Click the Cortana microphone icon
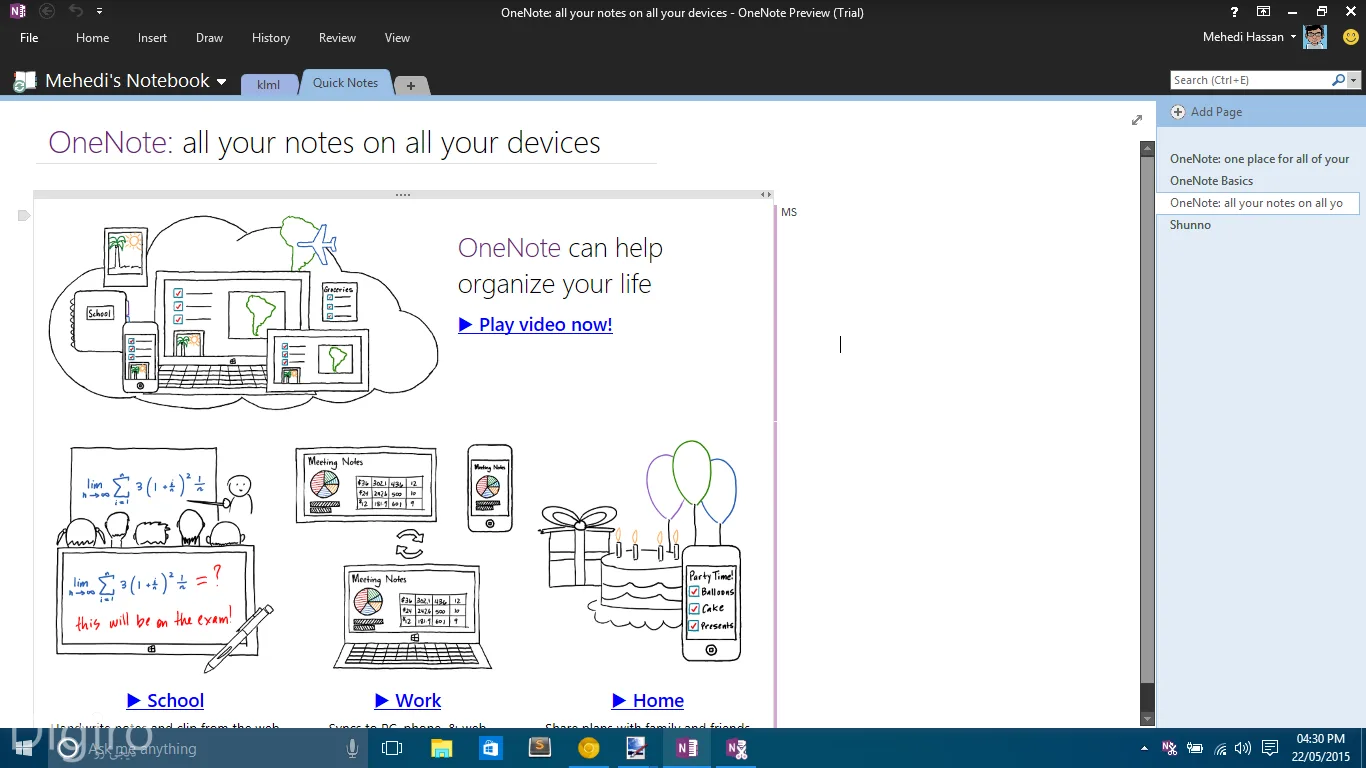 tap(352, 748)
